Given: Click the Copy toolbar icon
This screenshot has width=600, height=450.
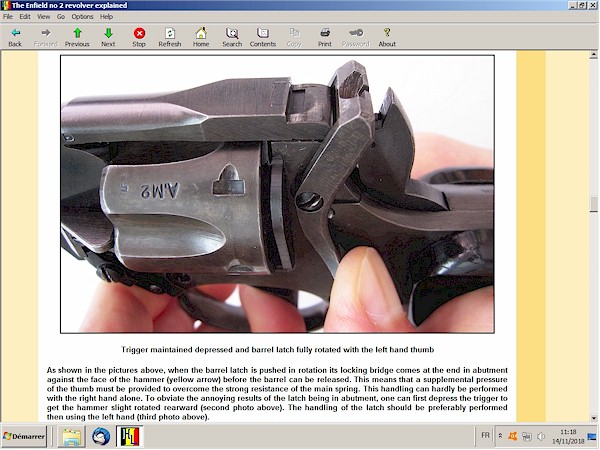Looking at the screenshot, I should (x=294, y=38).
